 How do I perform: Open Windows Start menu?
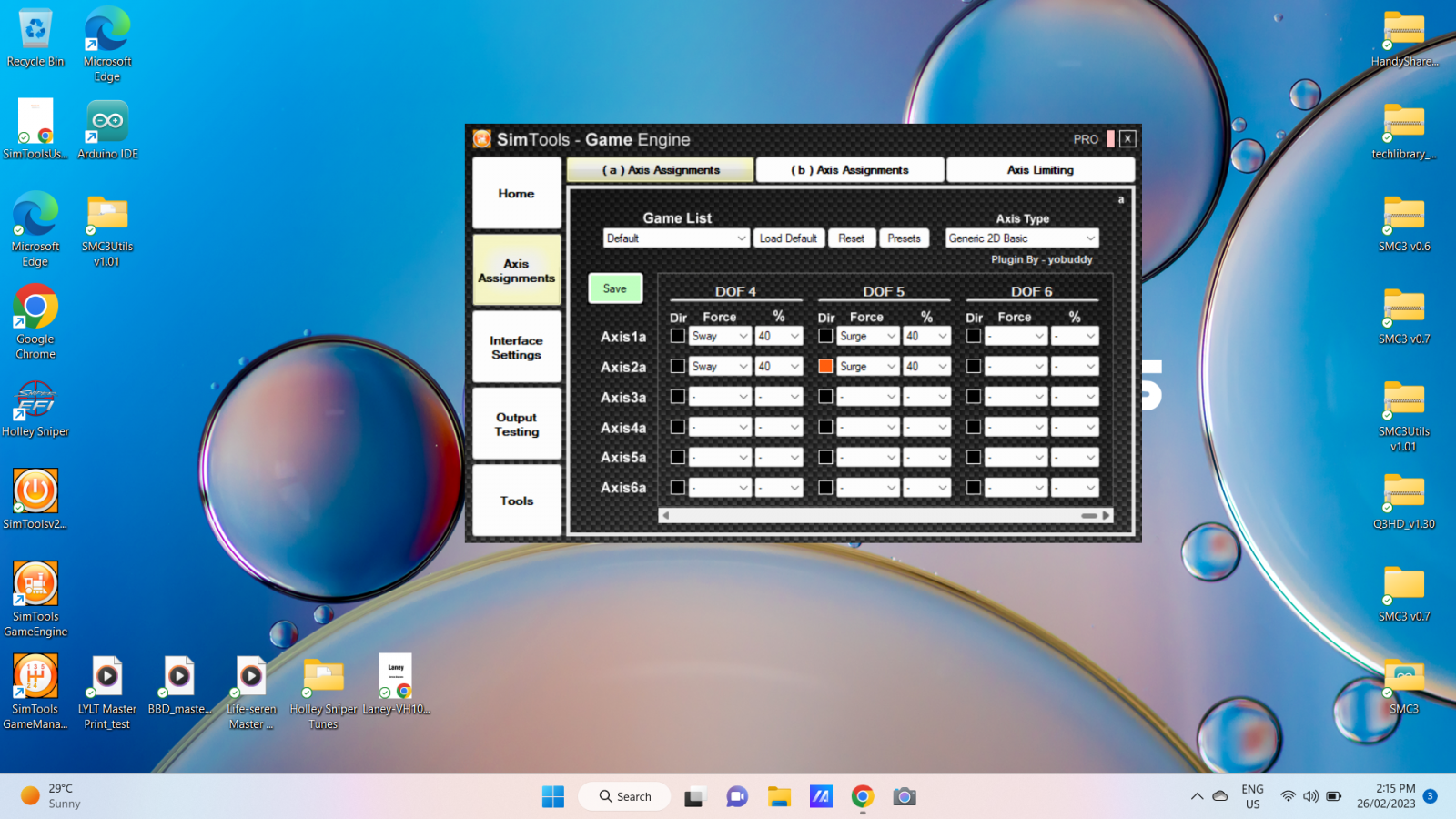[x=553, y=796]
